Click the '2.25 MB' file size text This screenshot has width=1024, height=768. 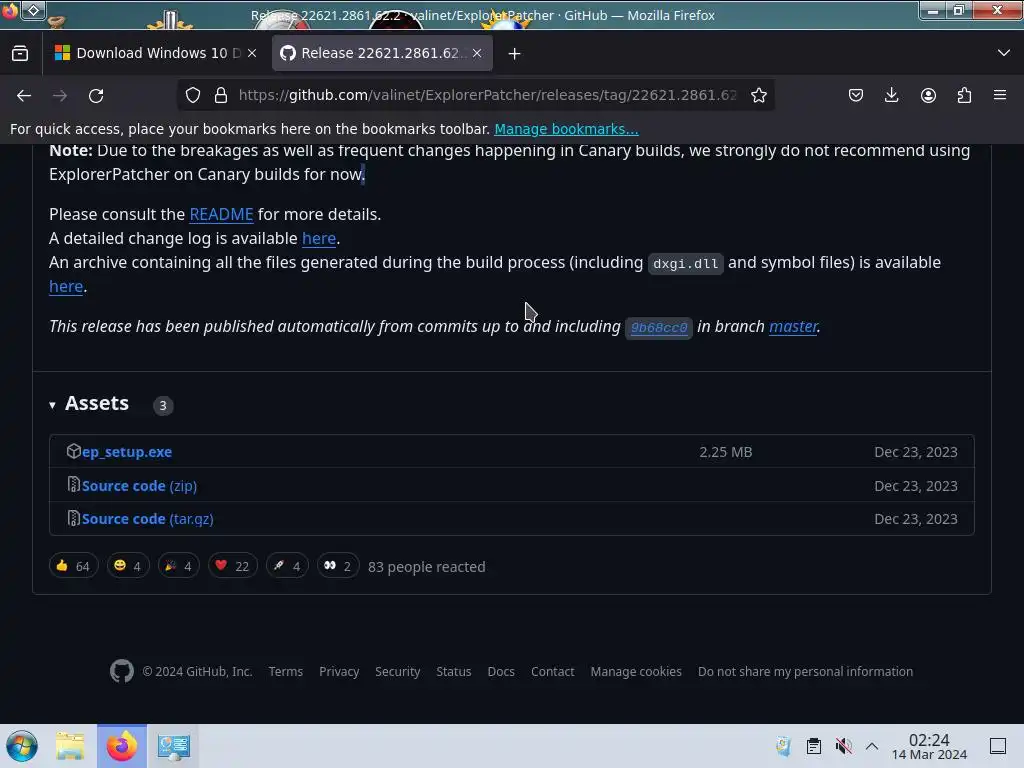click(726, 452)
